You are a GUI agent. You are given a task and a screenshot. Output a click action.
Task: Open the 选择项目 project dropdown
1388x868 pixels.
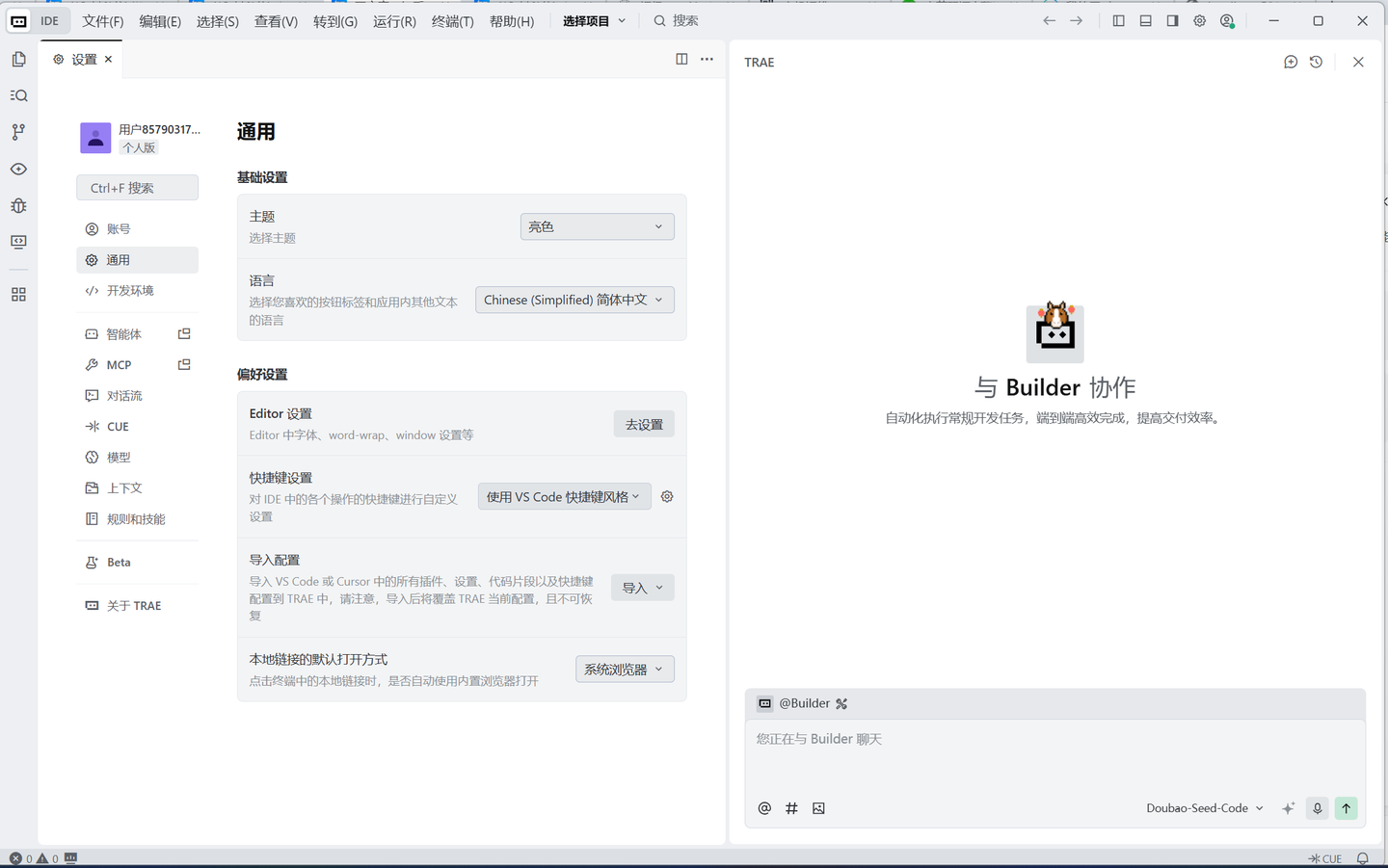pyautogui.click(x=594, y=20)
